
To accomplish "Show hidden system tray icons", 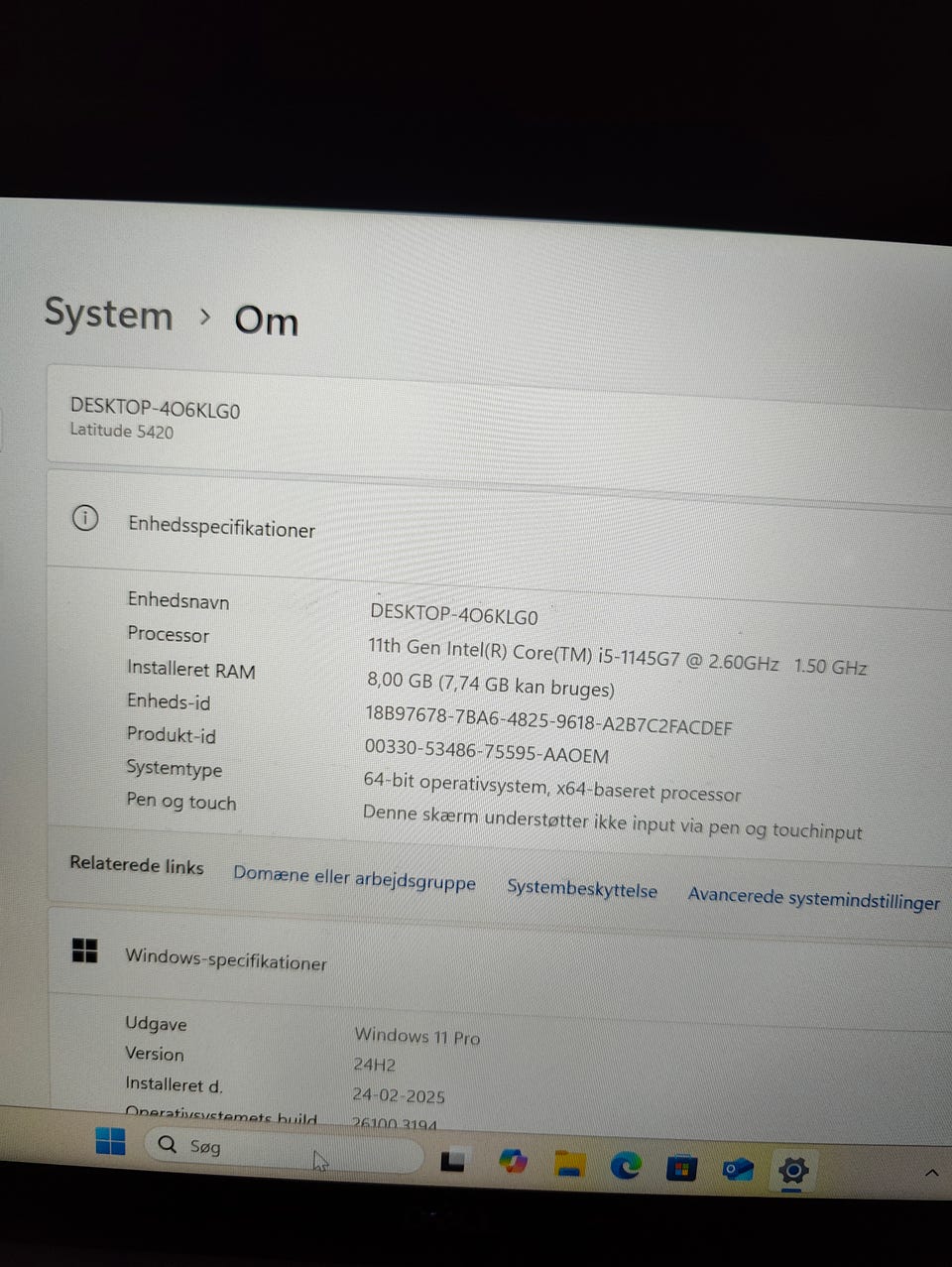I will [931, 1174].
